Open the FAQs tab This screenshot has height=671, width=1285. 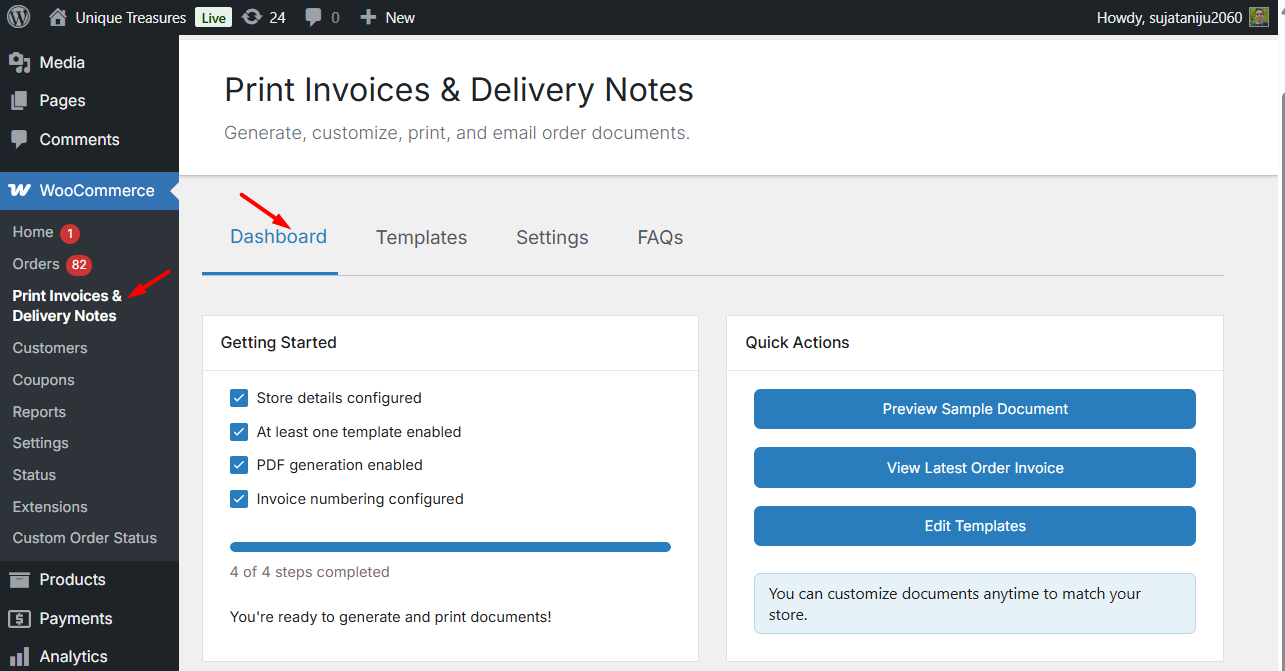660,237
